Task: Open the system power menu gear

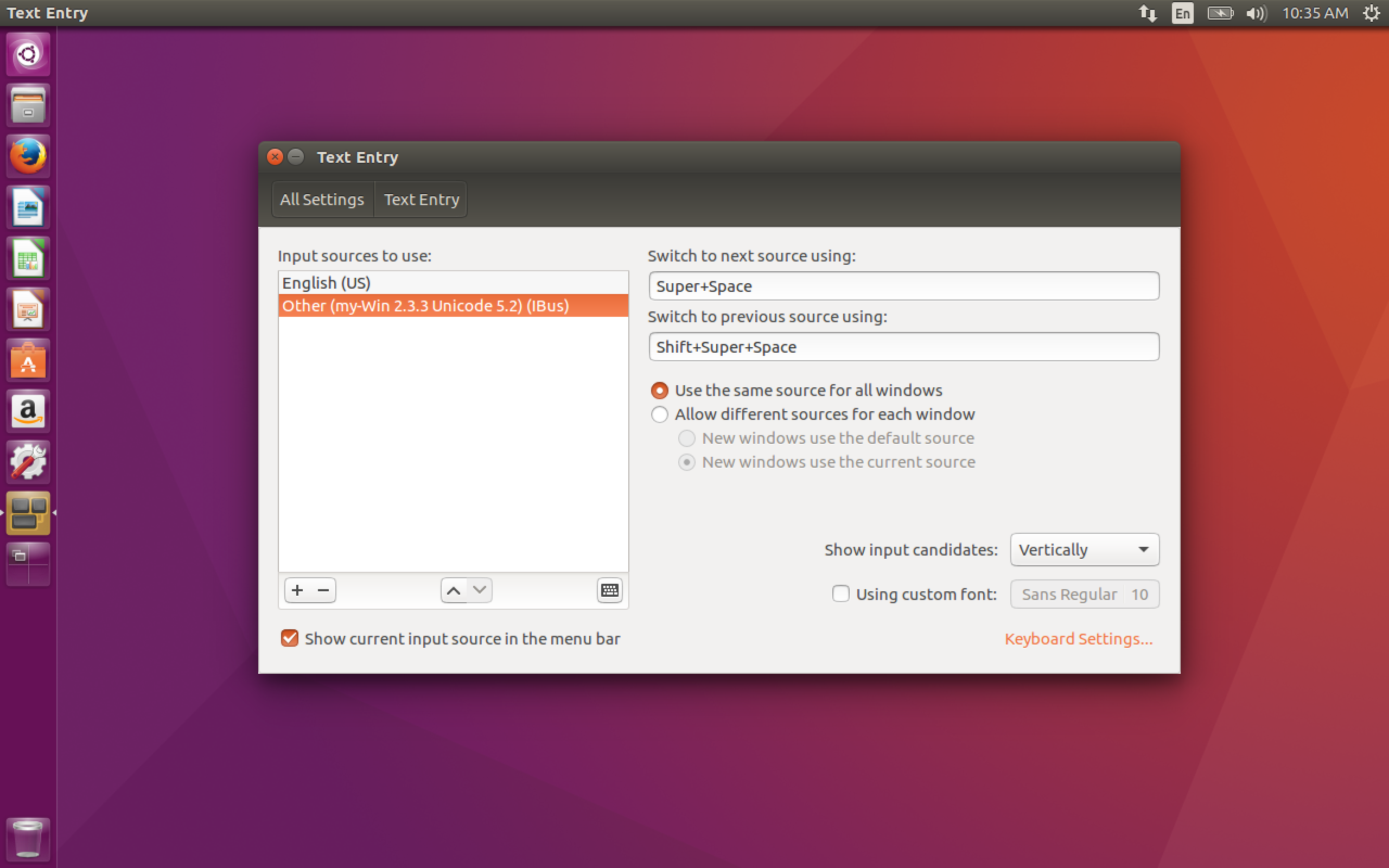Action: click(x=1372, y=13)
